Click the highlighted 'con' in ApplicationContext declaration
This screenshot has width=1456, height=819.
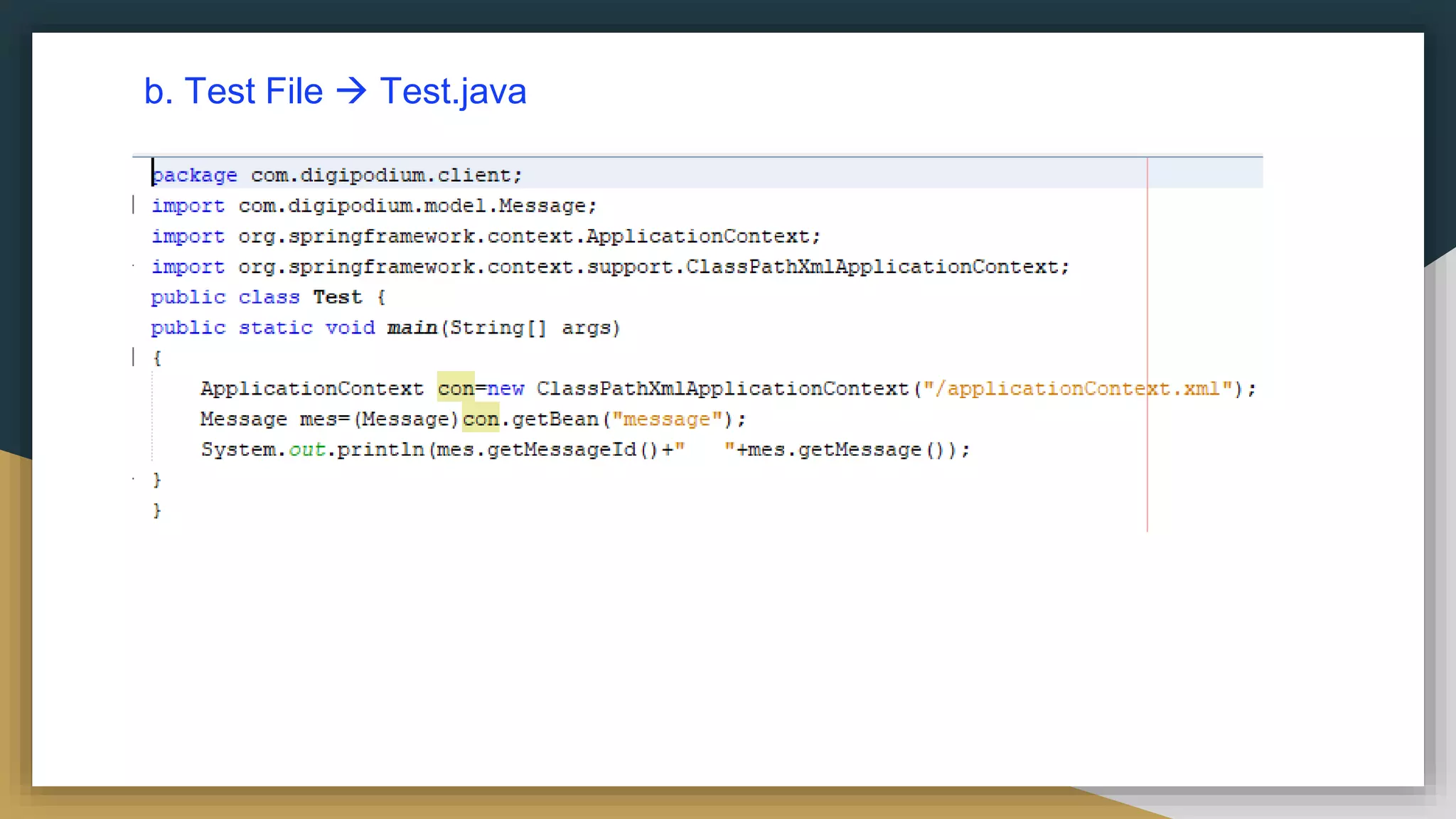pos(456,388)
